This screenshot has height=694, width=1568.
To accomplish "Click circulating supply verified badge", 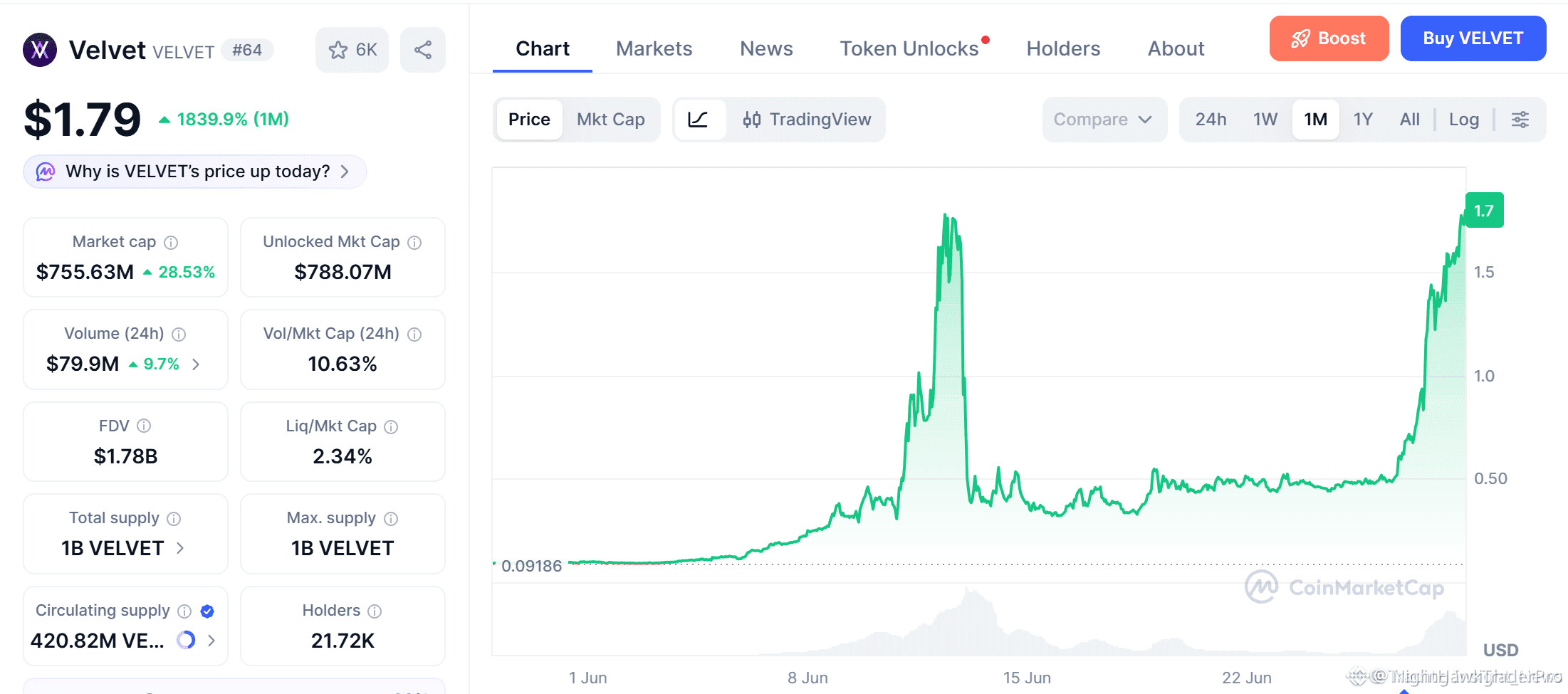I will 207,611.
